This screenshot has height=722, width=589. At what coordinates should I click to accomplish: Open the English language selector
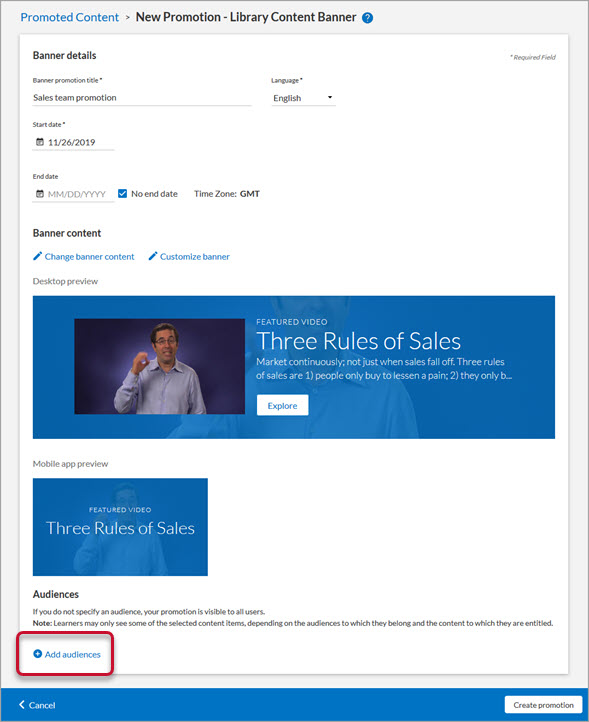(x=303, y=98)
